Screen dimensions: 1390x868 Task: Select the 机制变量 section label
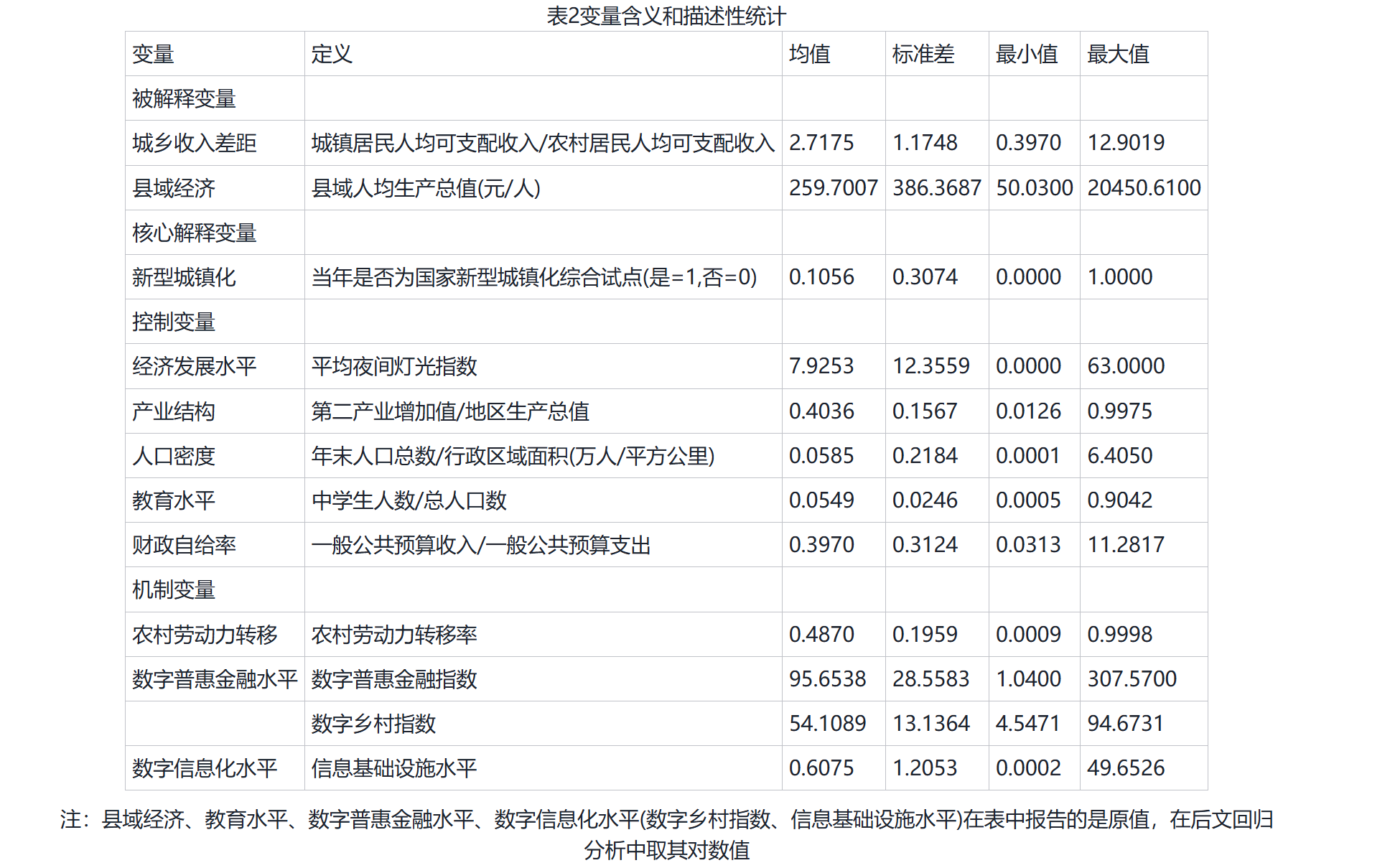[x=174, y=589]
